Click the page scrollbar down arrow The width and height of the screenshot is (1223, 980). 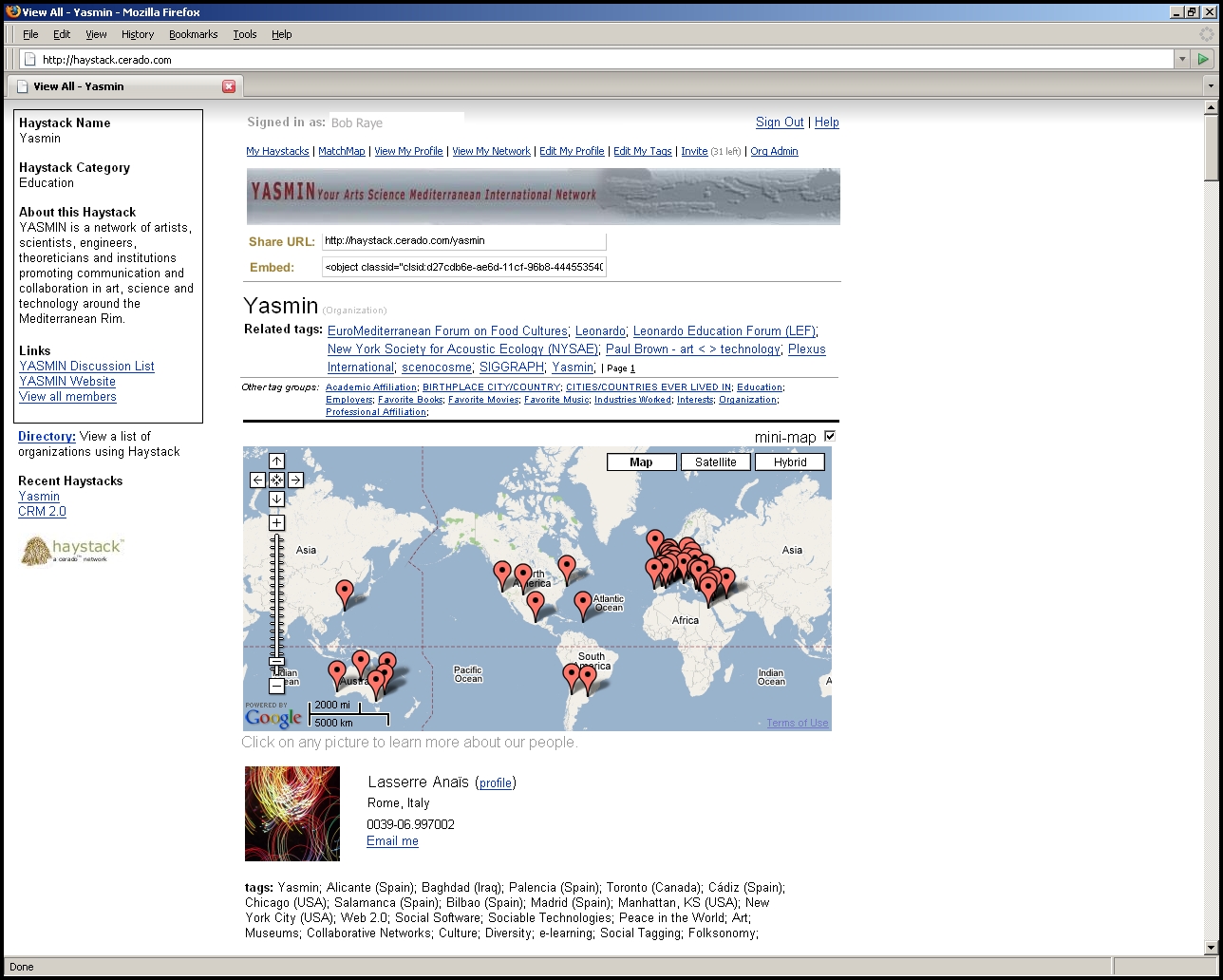(x=1211, y=947)
